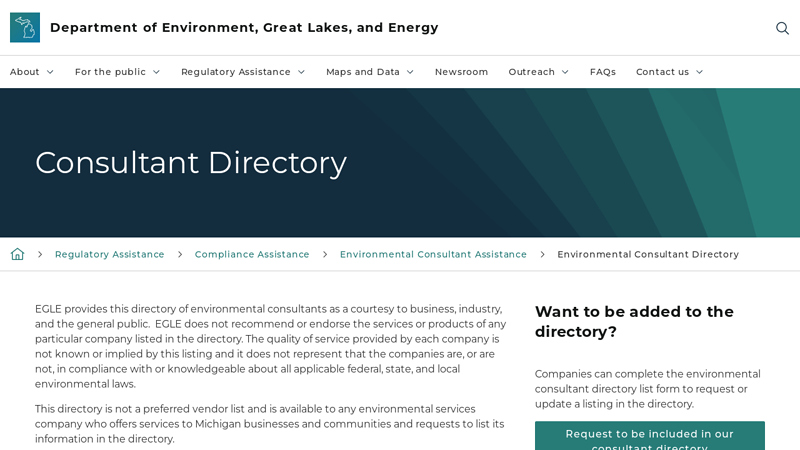Click the Michigan EGLE logo icon
Viewport: 800px width, 450px height.
[25, 28]
